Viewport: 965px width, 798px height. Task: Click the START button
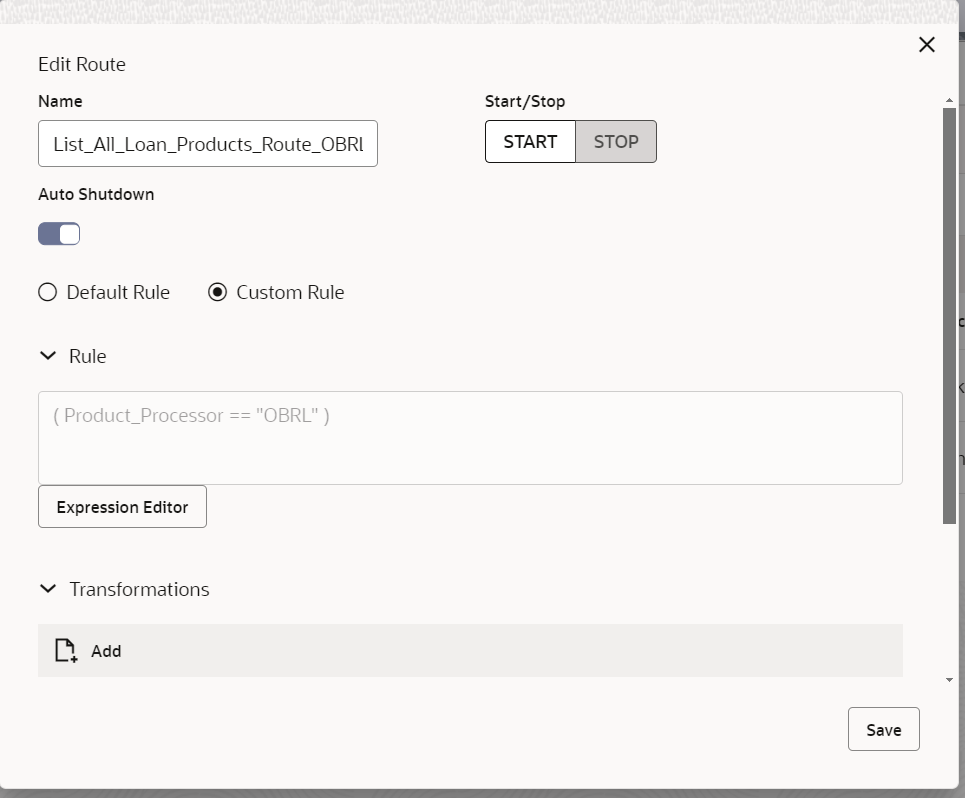pos(530,142)
